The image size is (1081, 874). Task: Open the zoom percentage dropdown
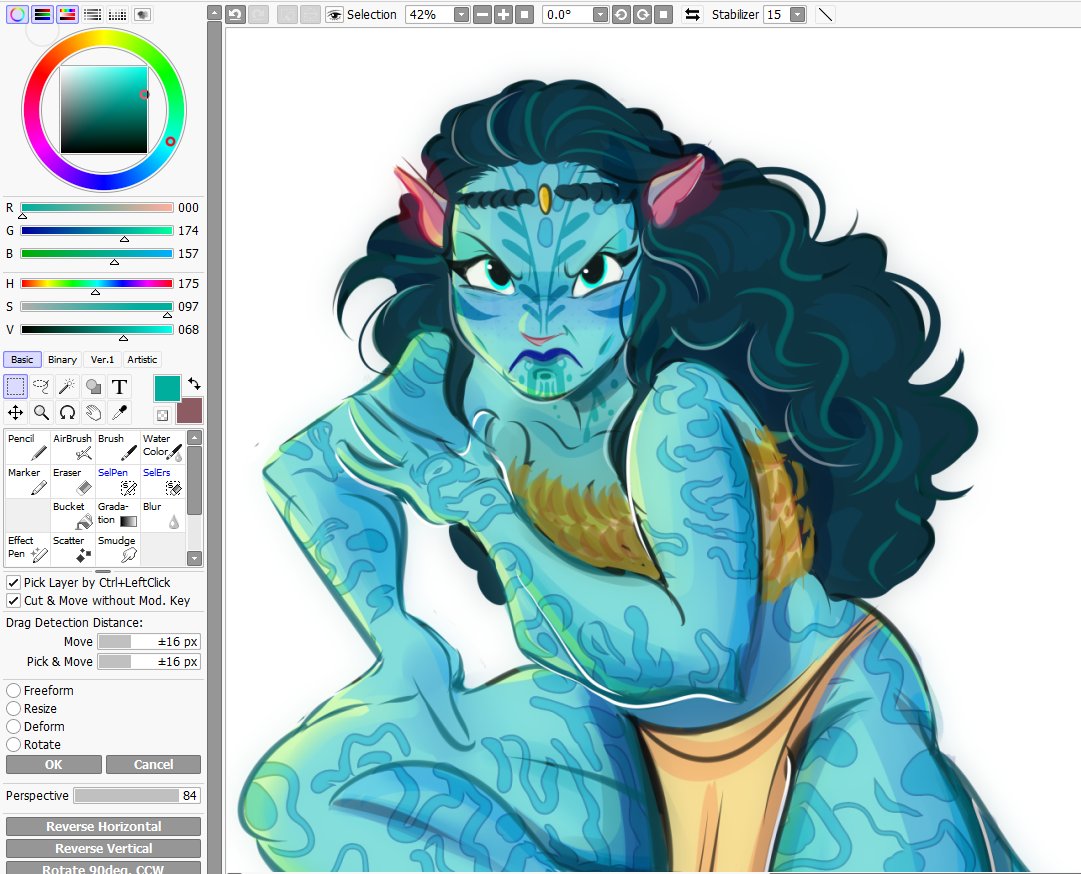point(461,14)
